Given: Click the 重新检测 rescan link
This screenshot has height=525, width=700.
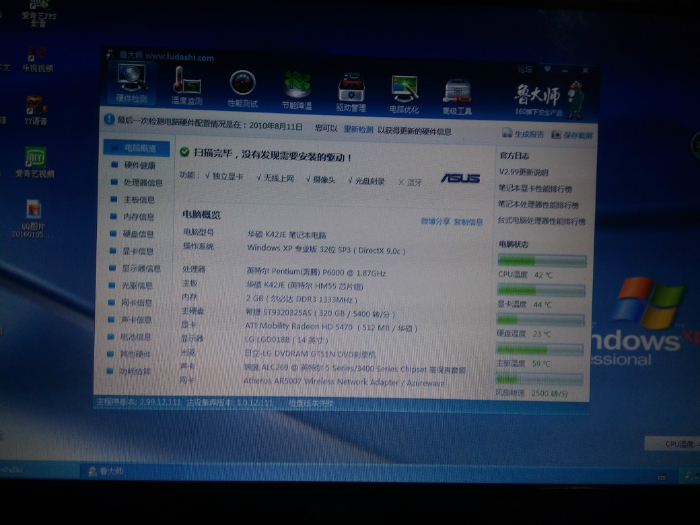Looking at the screenshot, I should (x=358, y=129).
